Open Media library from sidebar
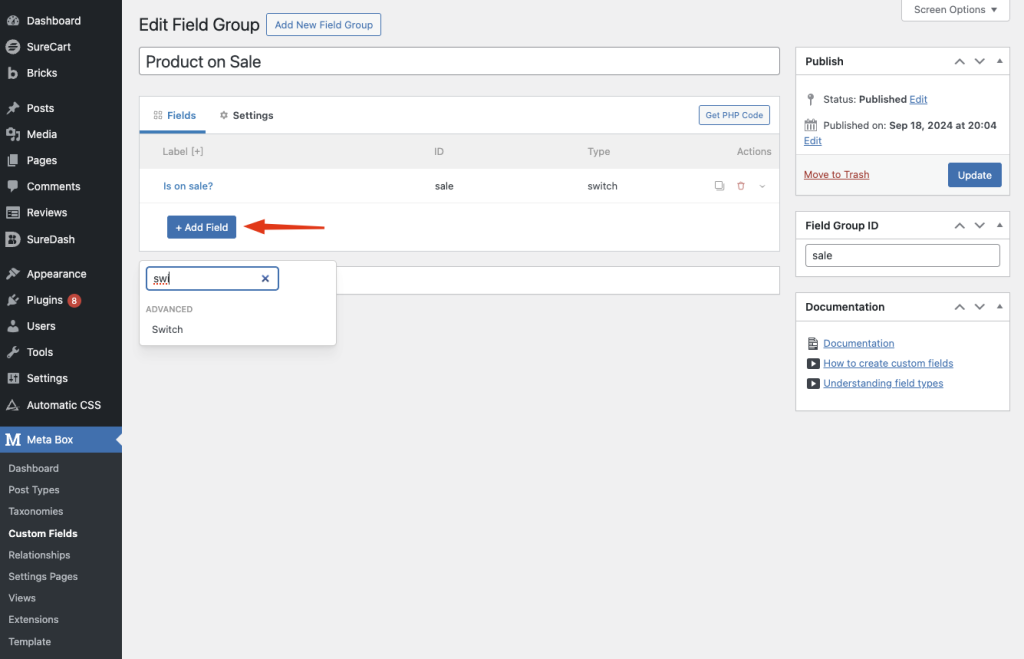1024x659 pixels. pyautogui.click(x=41, y=134)
